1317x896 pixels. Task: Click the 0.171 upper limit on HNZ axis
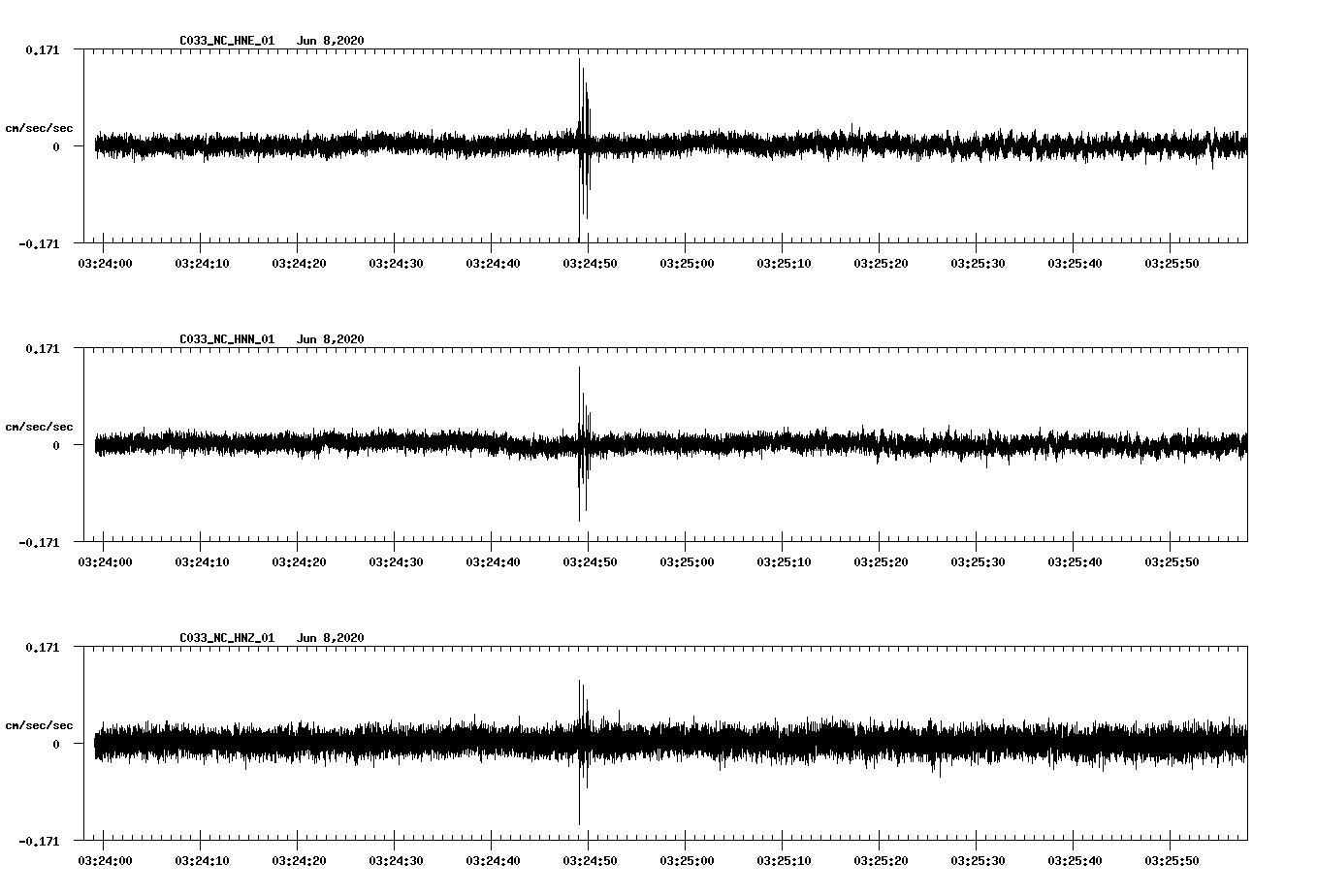click(x=42, y=647)
